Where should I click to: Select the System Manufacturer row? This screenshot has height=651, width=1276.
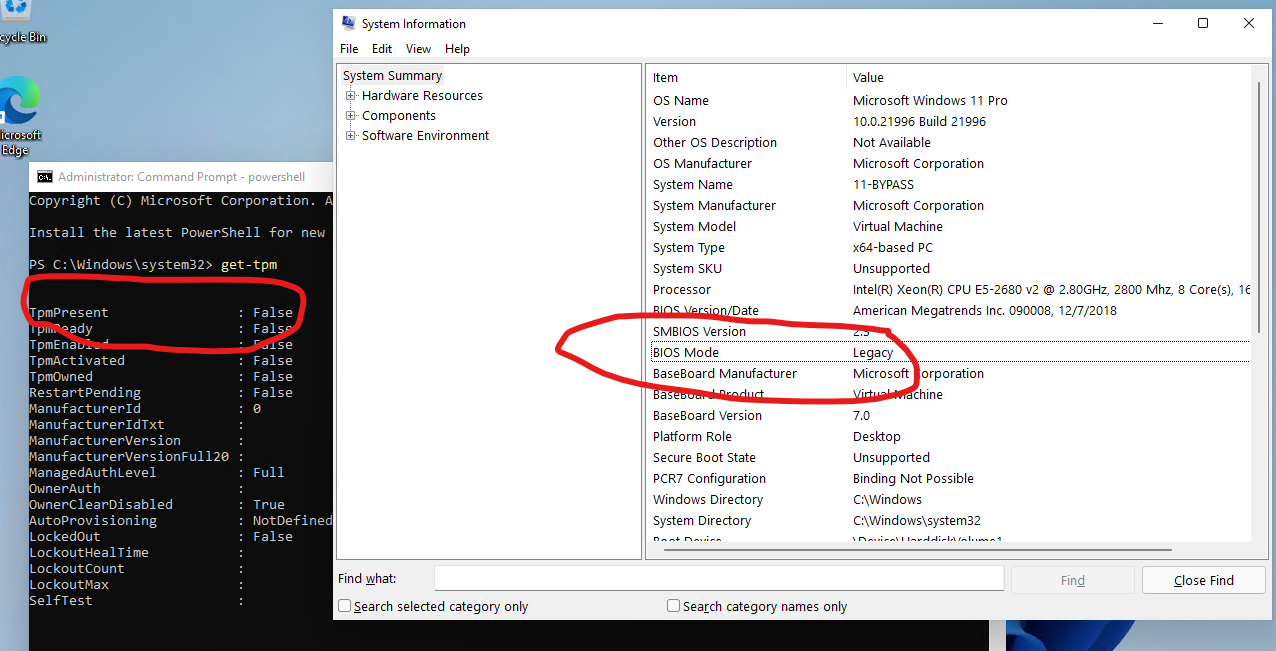click(948, 206)
